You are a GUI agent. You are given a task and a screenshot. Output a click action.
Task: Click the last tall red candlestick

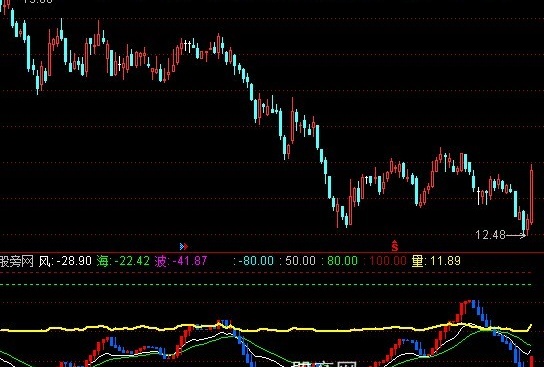532,194
